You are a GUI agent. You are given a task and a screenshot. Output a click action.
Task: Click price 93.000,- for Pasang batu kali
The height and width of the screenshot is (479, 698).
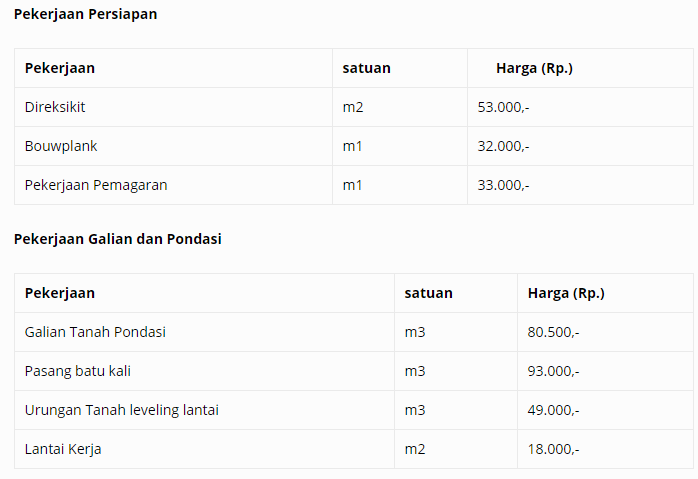553,371
